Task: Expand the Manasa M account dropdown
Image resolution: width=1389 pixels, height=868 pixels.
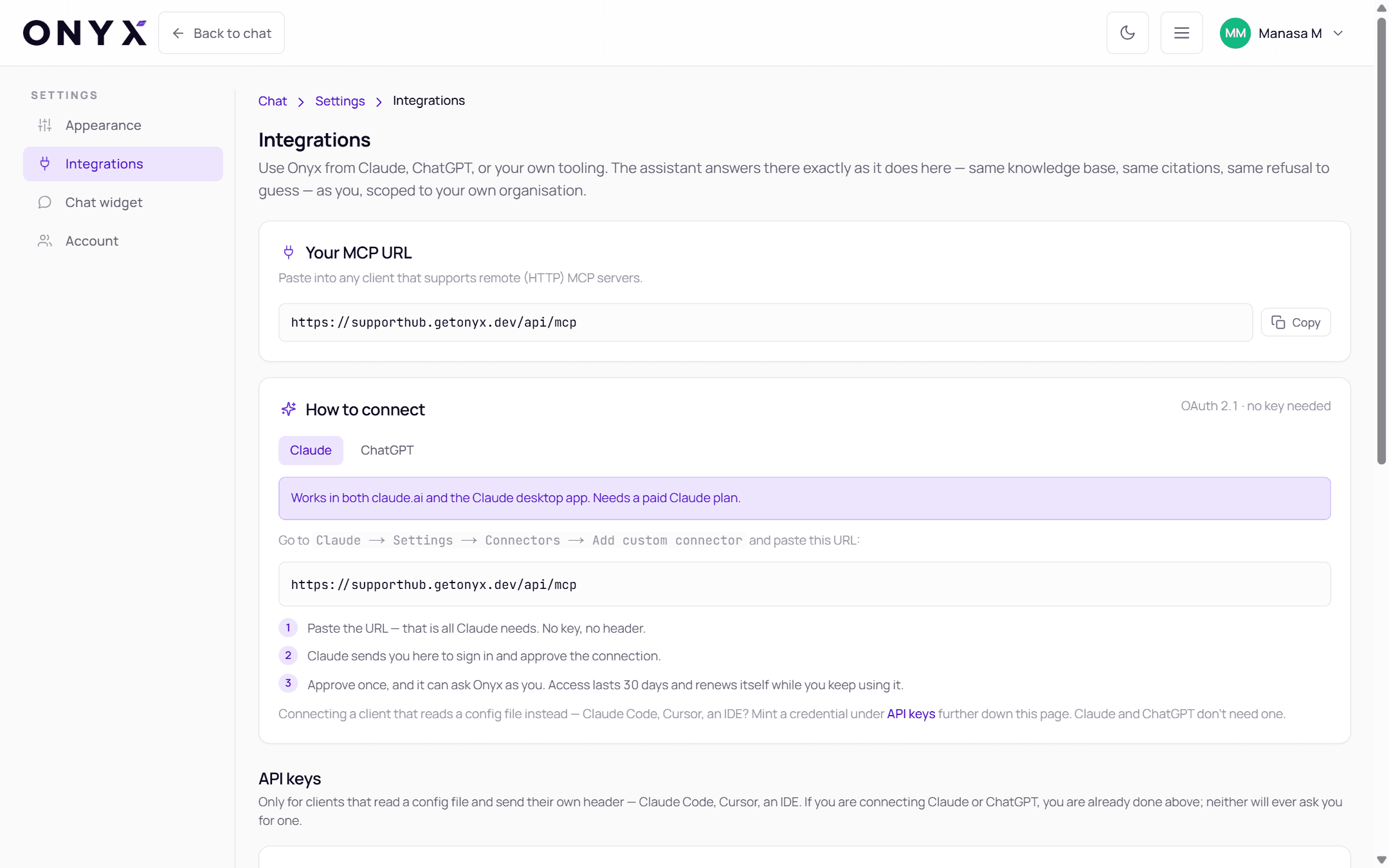Action: click(x=1338, y=33)
